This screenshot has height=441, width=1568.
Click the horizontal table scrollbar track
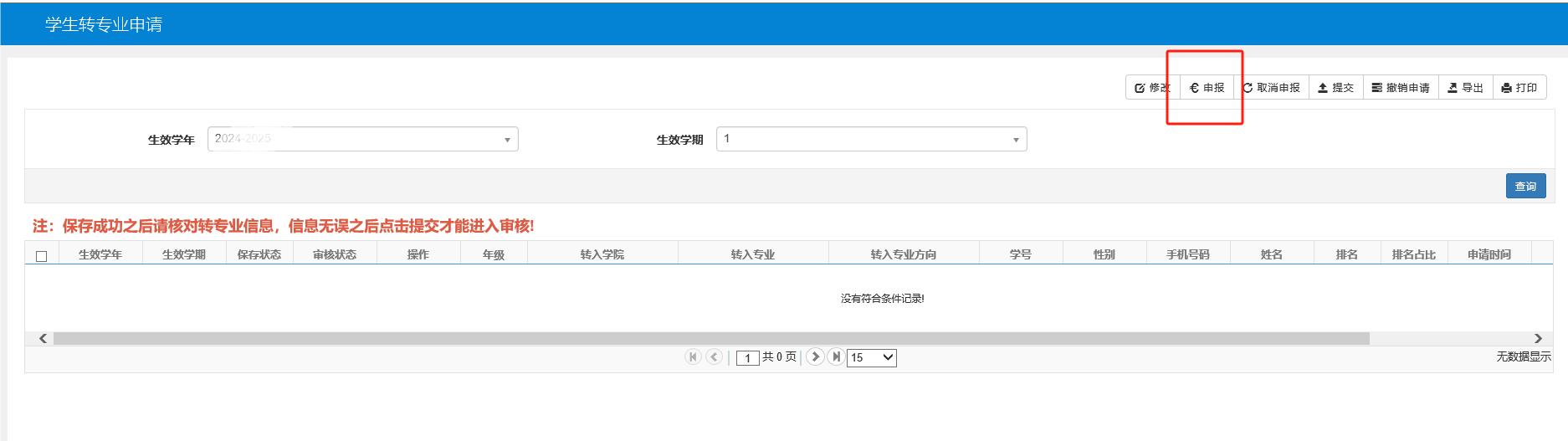click(711, 339)
